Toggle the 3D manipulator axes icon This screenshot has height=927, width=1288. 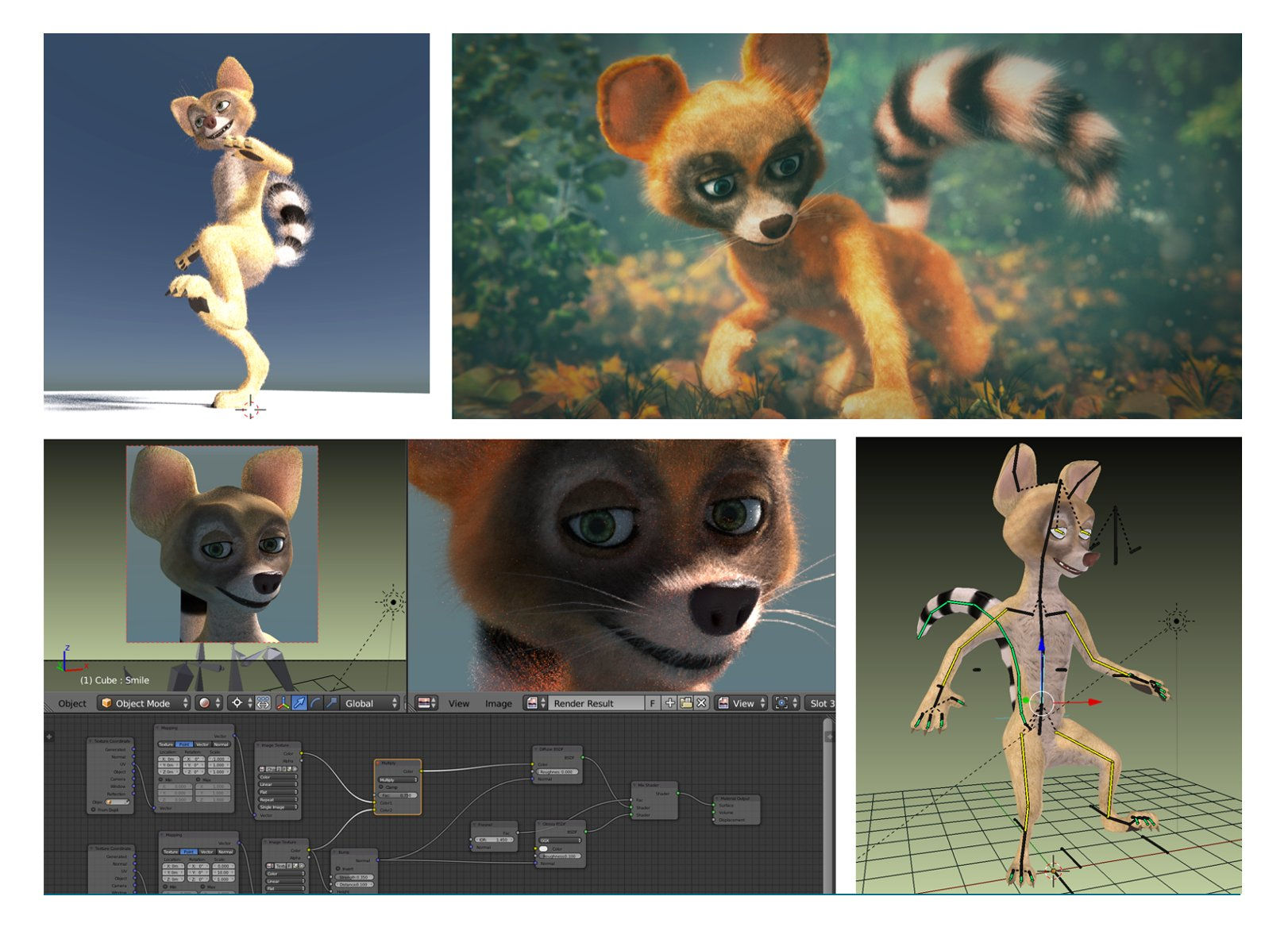click(x=283, y=703)
